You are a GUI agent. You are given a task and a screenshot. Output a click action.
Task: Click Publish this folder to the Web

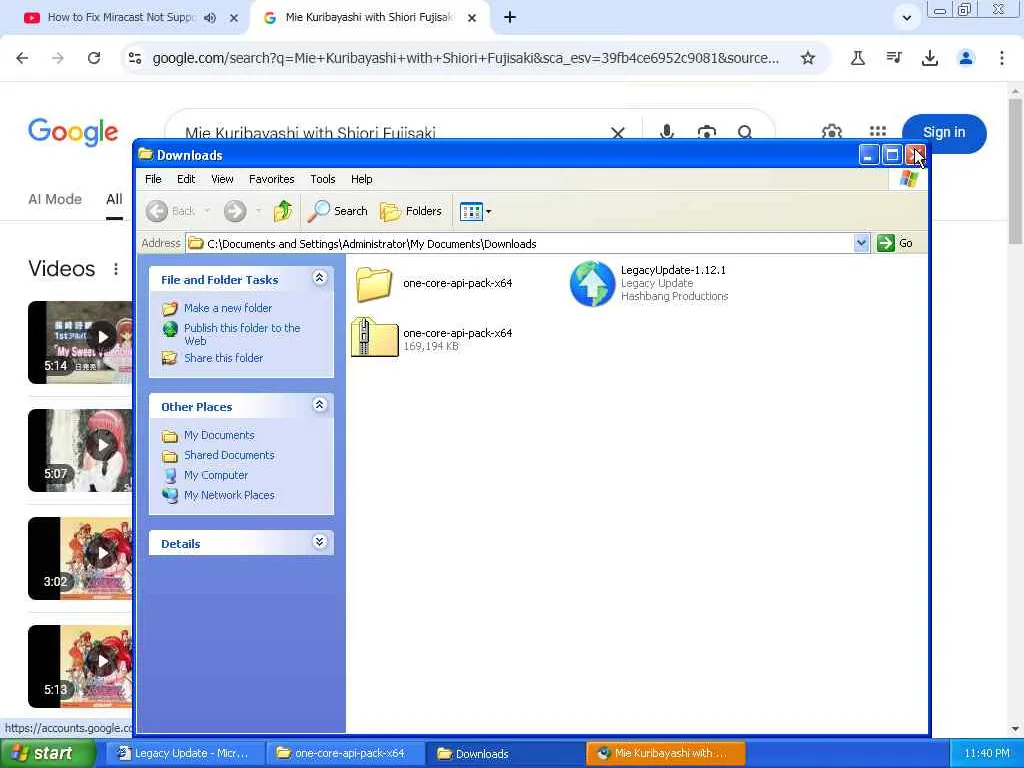242,334
